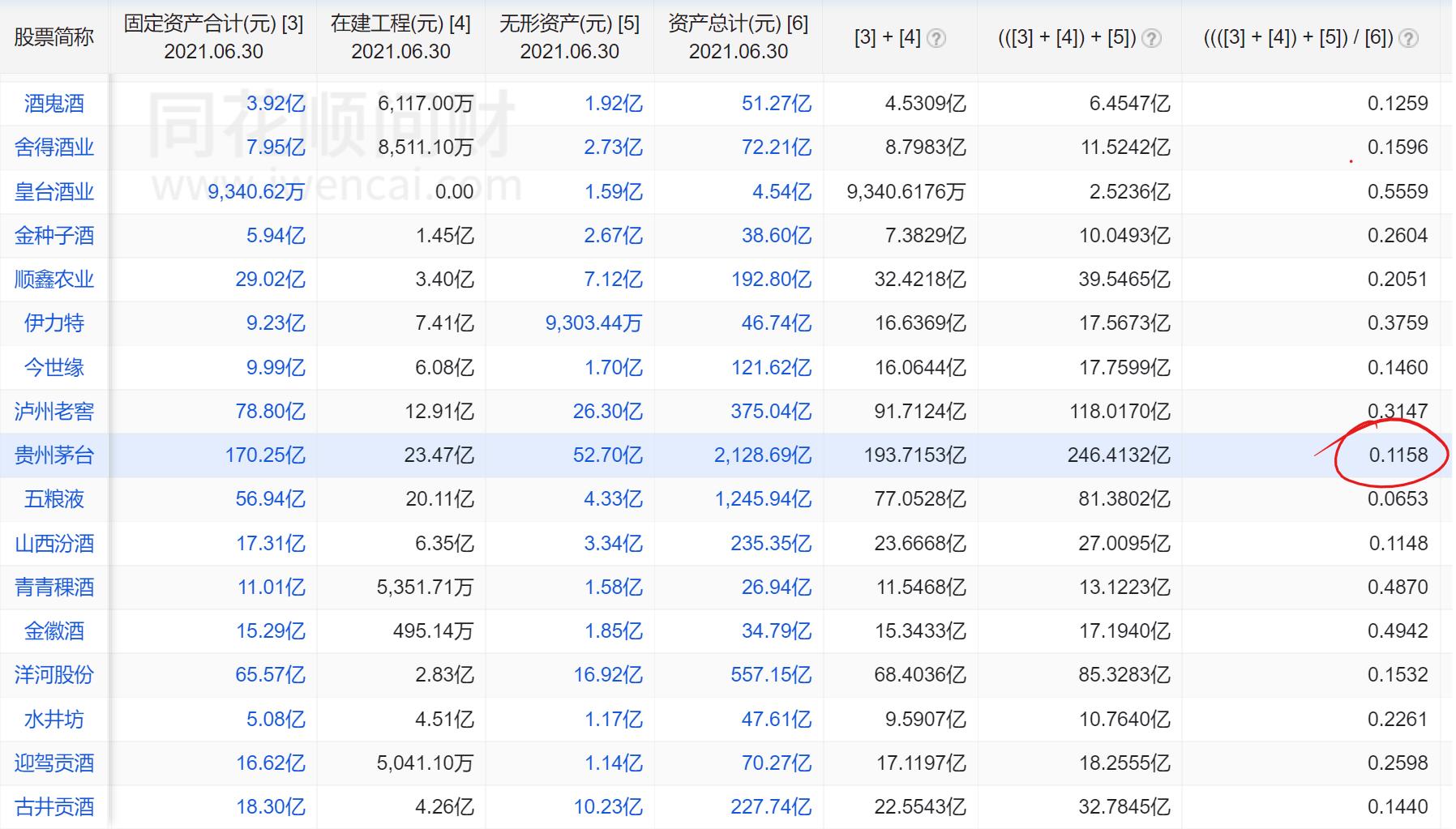Open the 贵州茅台 stock link
The image size is (1456, 829).
[54, 455]
